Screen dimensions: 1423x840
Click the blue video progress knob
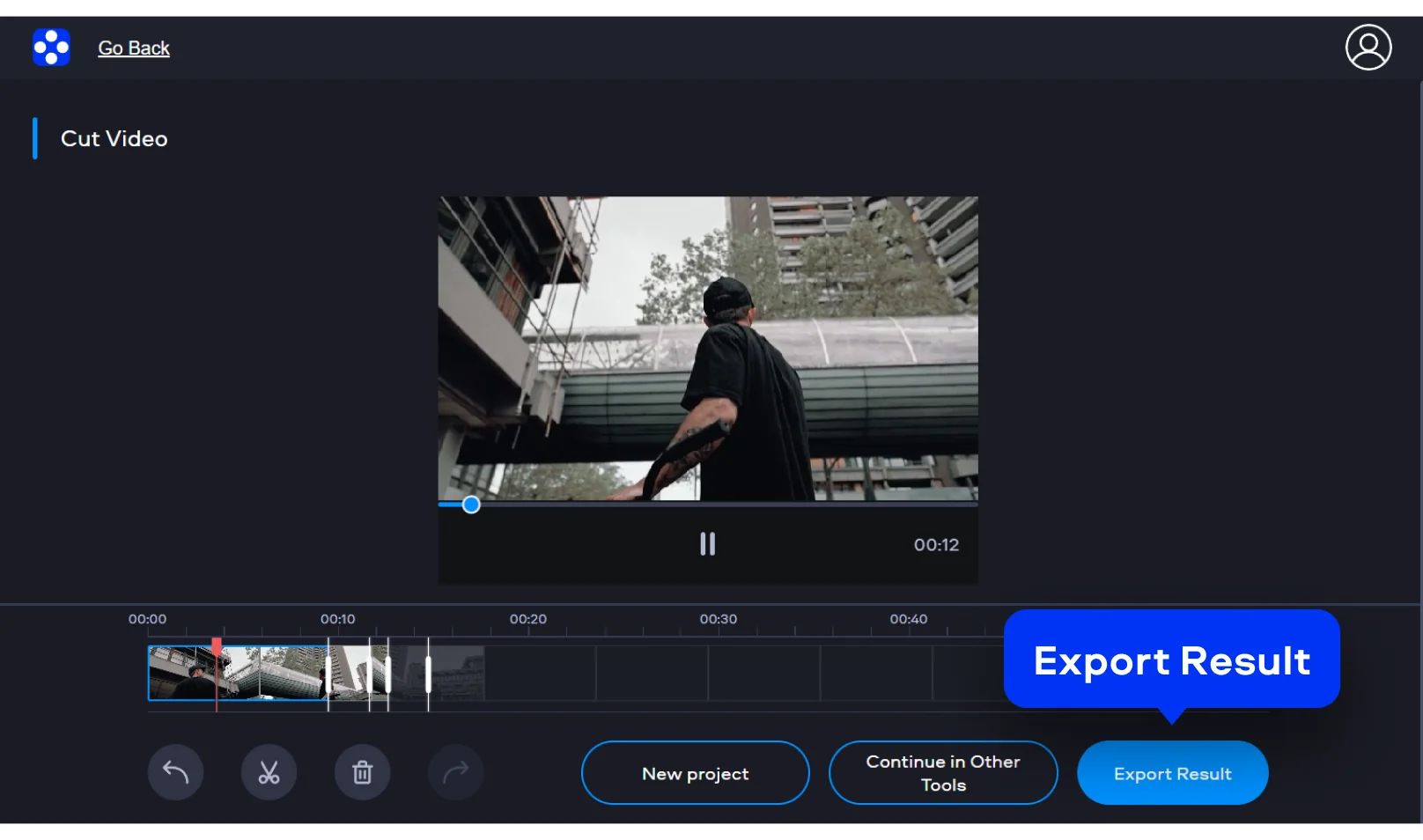tap(471, 505)
